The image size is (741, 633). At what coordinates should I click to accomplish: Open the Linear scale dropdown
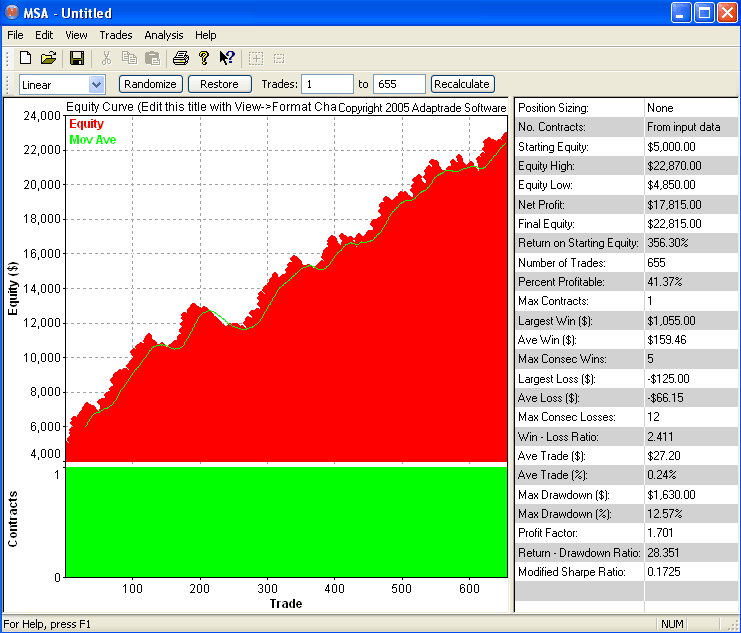click(97, 85)
